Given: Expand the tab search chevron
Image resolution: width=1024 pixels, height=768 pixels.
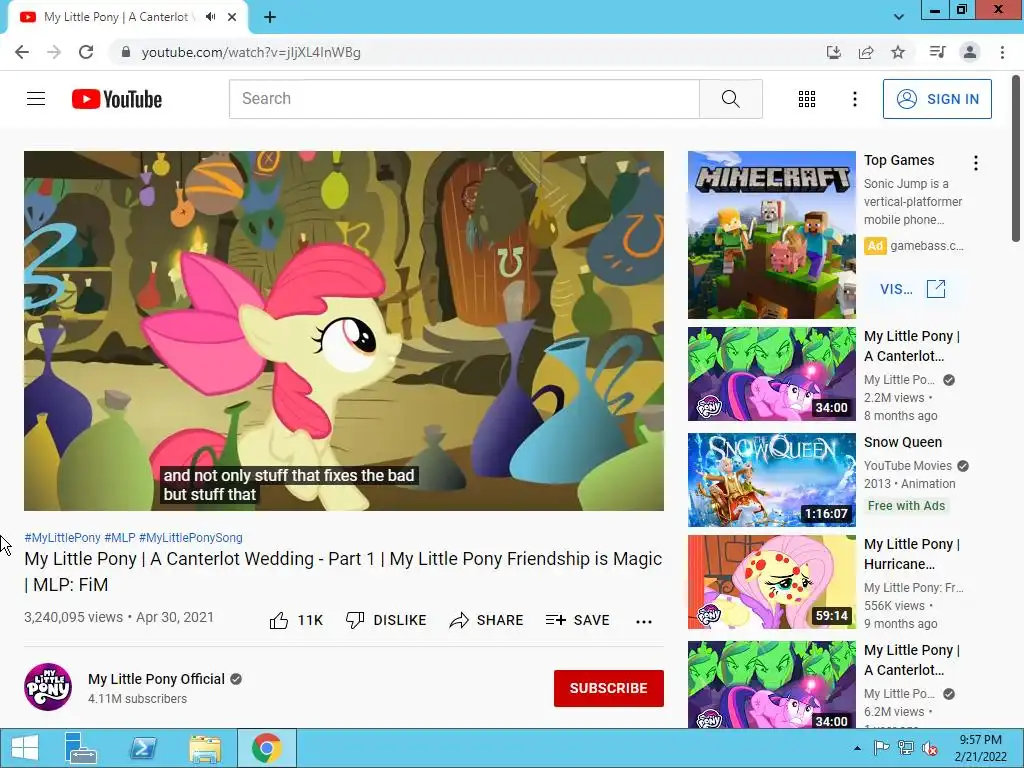Looking at the screenshot, I should [x=899, y=17].
